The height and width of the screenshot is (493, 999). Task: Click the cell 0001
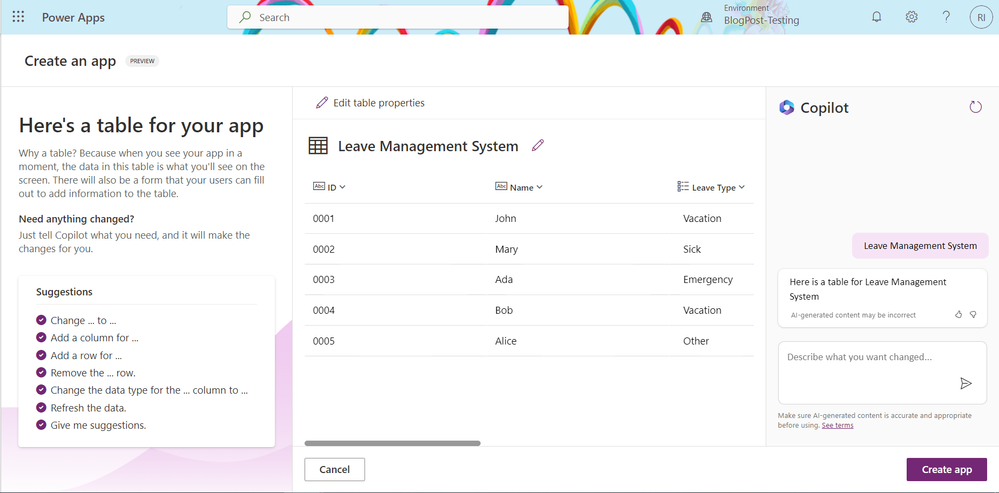[x=324, y=218]
